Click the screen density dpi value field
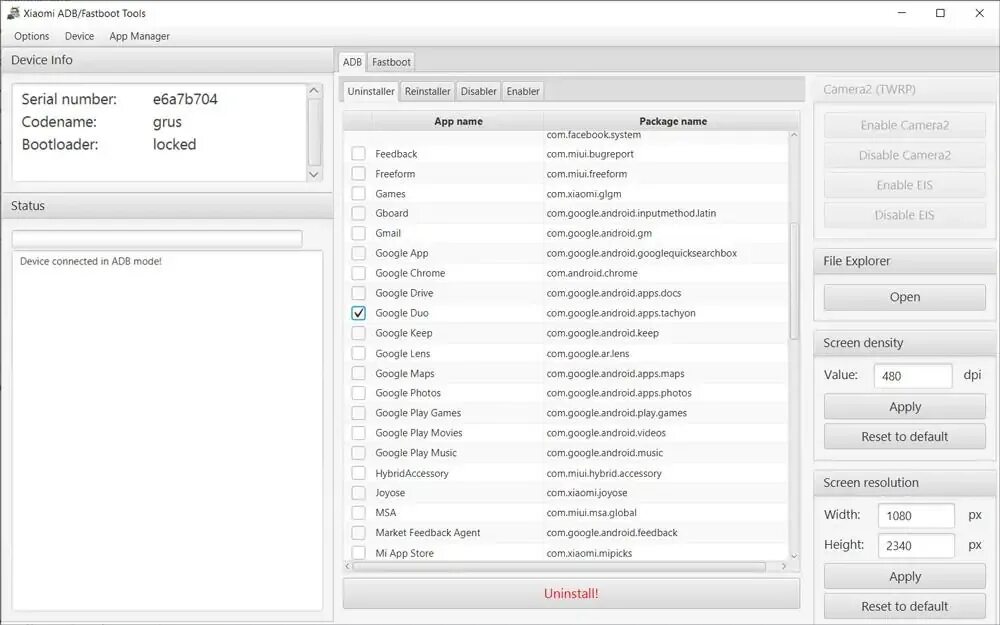Viewport: 1000px width, 625px height. point(913,376)
